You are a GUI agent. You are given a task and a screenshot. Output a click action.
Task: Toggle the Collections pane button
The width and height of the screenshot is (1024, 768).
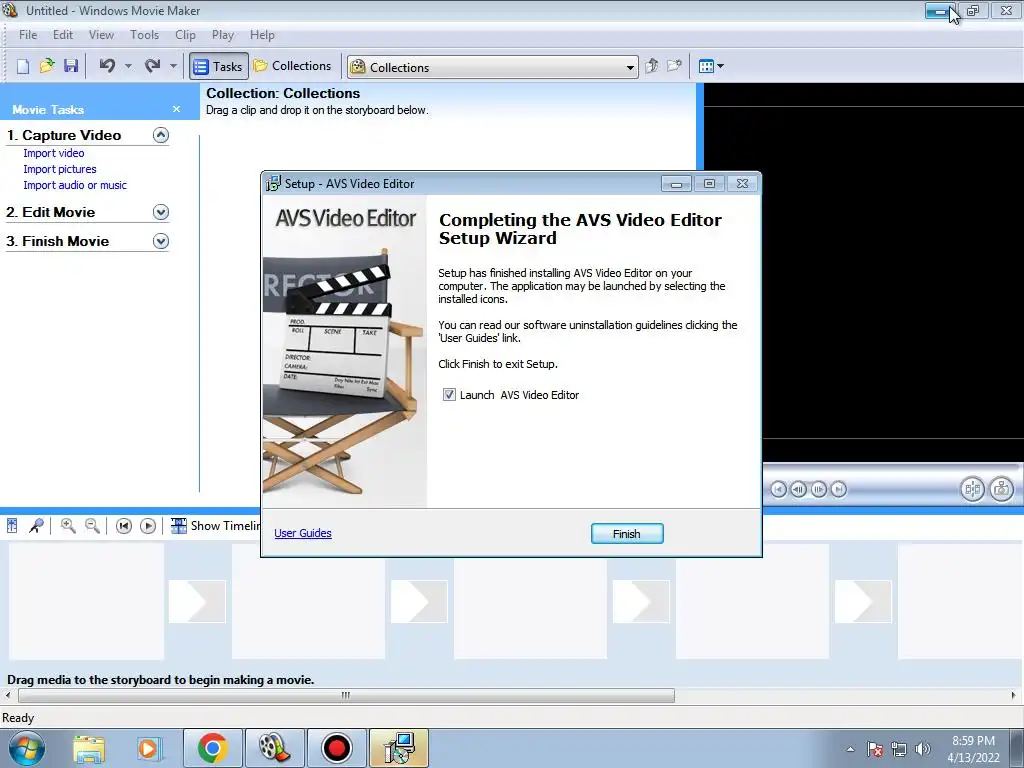pos(293,66)
